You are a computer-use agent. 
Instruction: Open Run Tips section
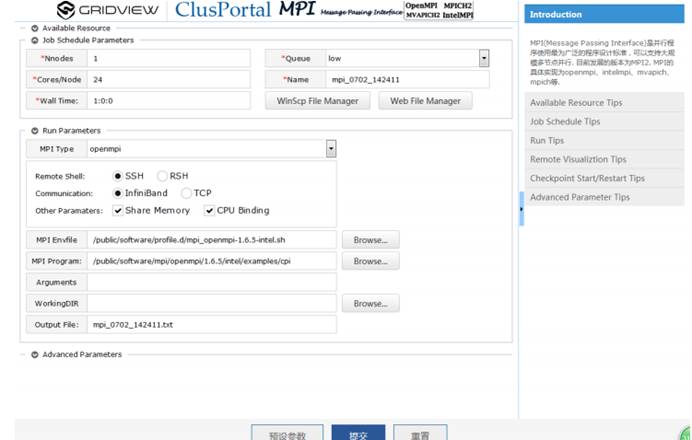pos(604,140)
